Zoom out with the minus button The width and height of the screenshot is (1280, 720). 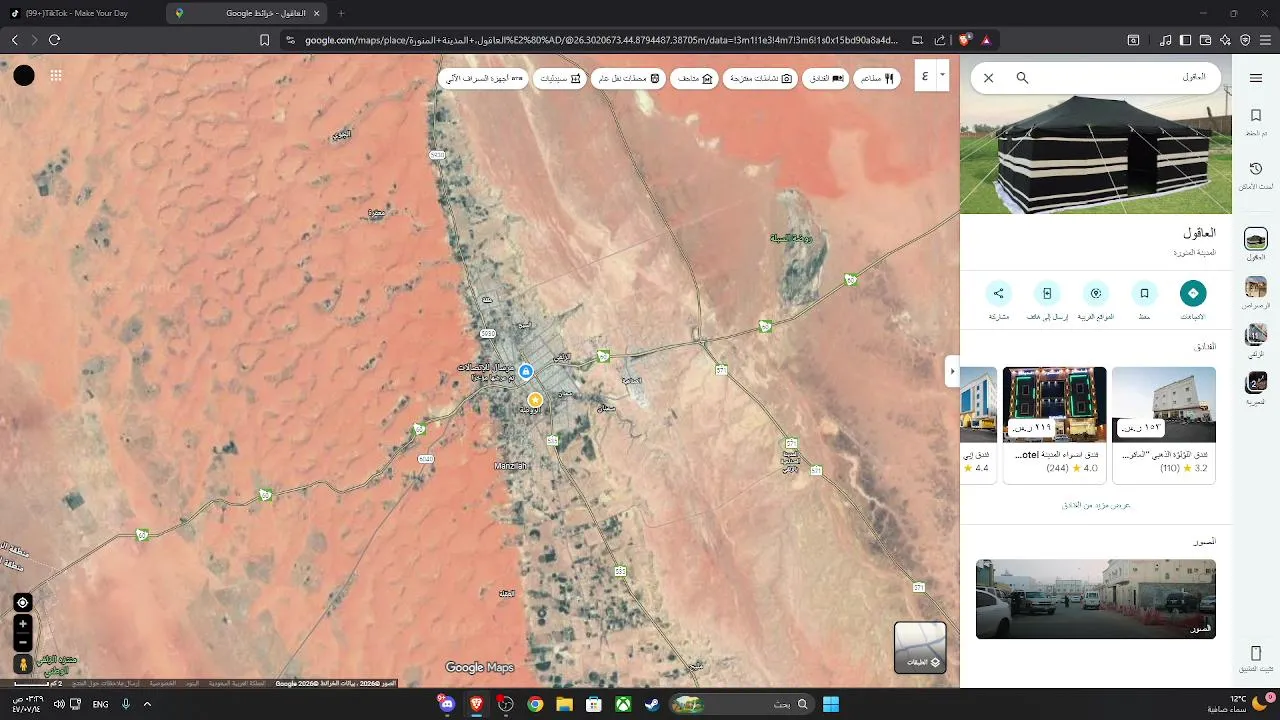point(23,642)
